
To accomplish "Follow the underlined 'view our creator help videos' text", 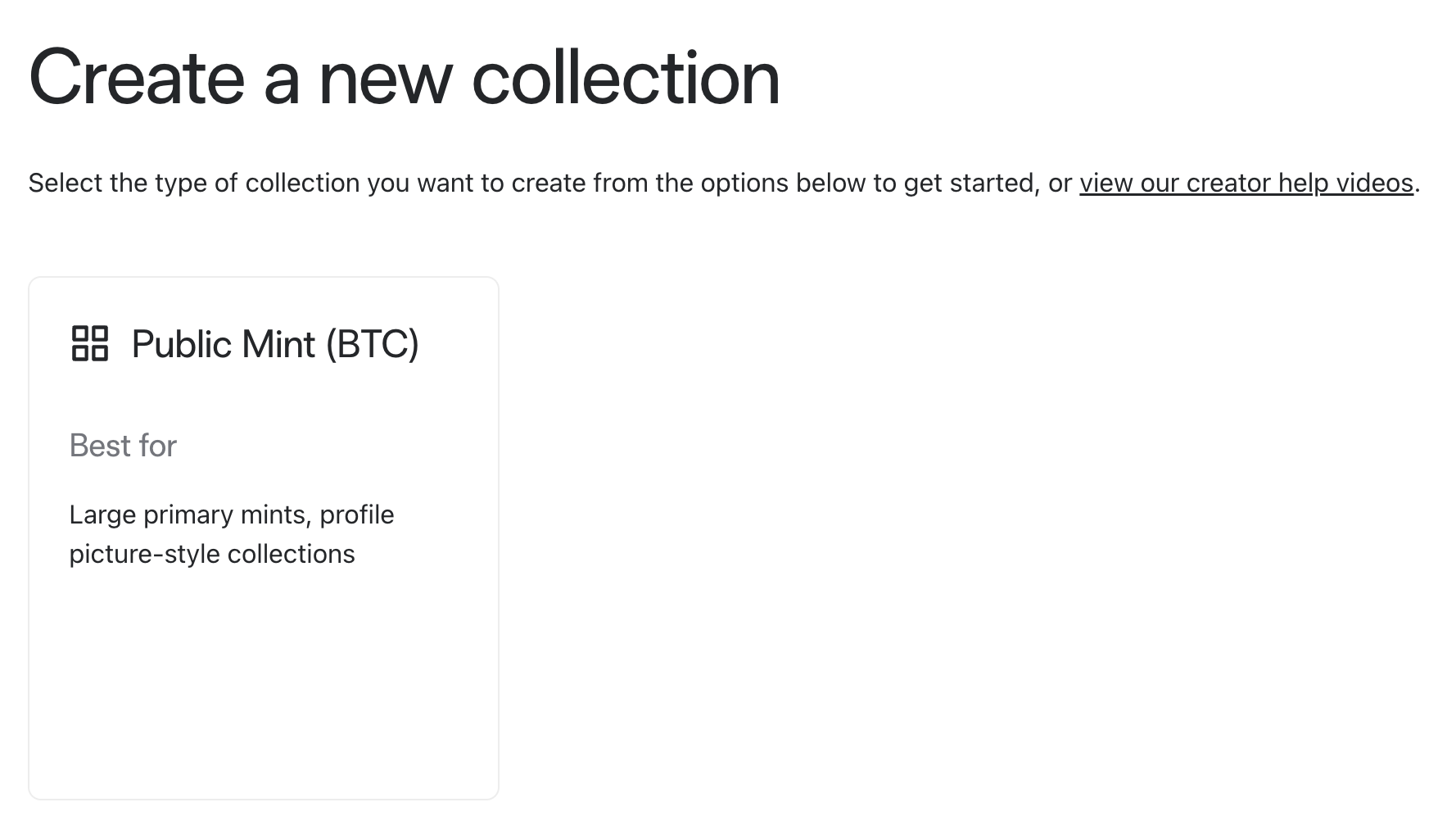I will 1246,183.
